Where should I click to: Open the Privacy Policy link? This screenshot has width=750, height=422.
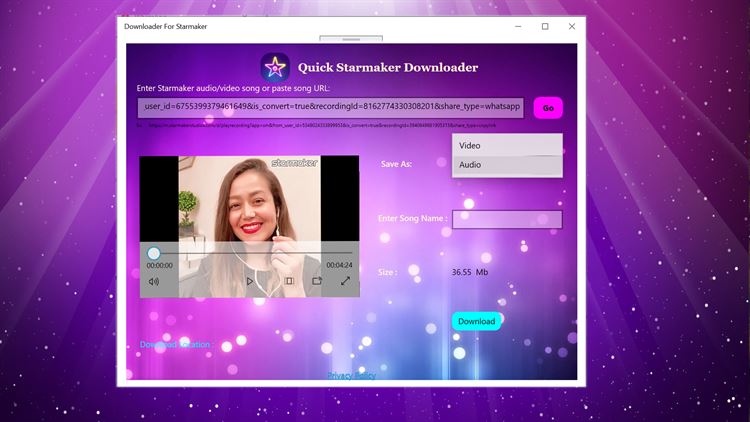coord(352,376)
